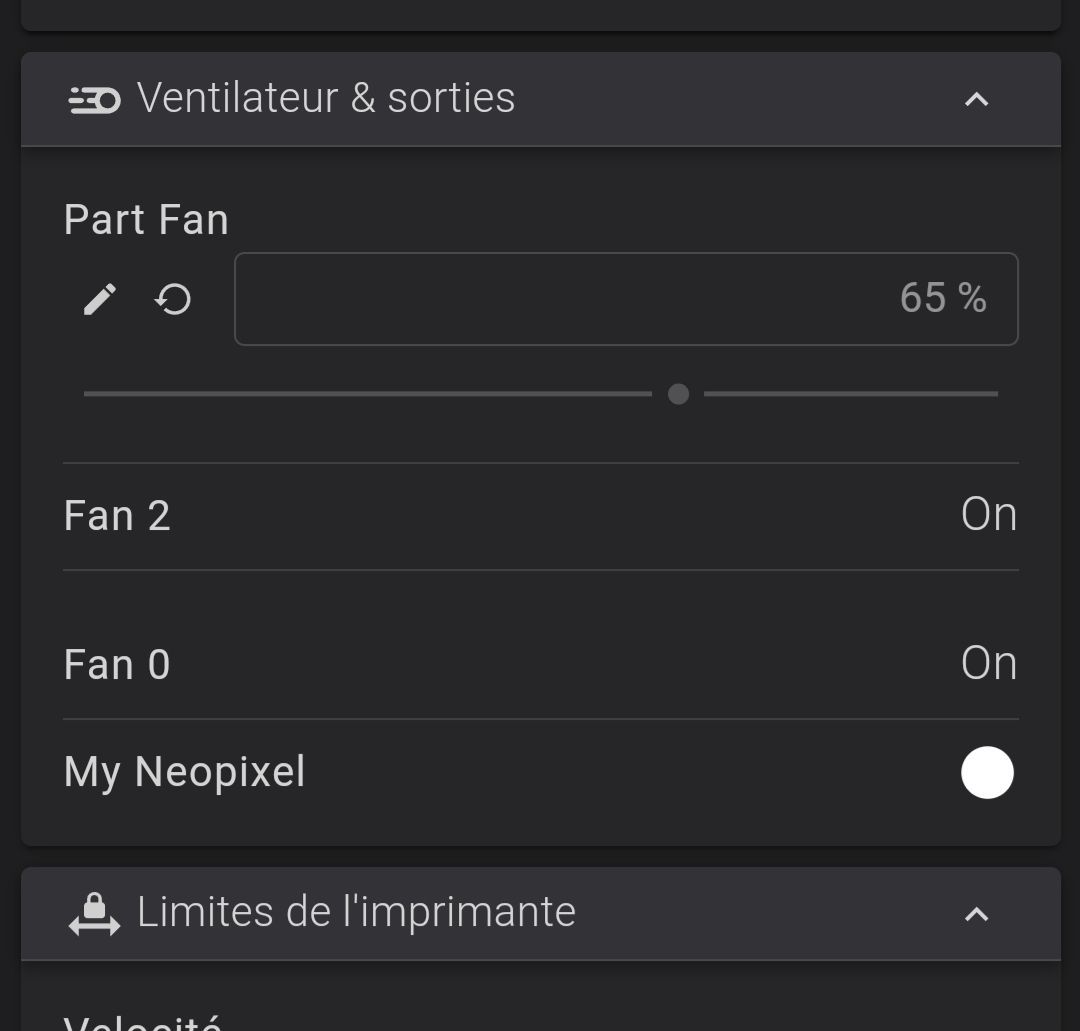This screenshot has height=1031, width=1080.
Task: Click the pencil edit icon for Part Fan
Action: (x=100, y=299)
